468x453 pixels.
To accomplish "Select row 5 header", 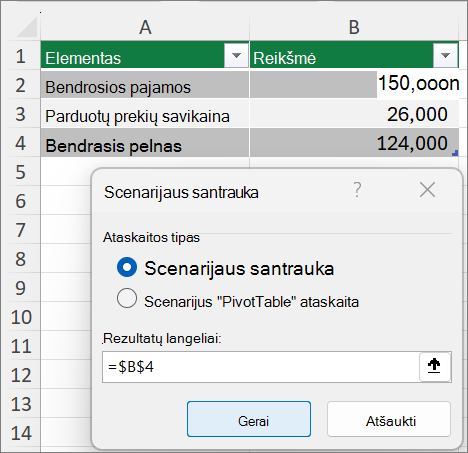I will tap(21, 172).
